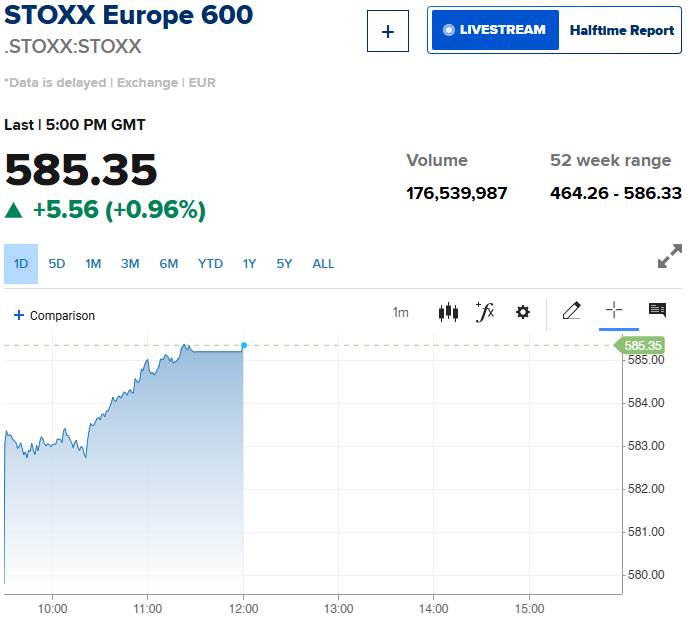Click the 585.35 current price label on axis

643,346
